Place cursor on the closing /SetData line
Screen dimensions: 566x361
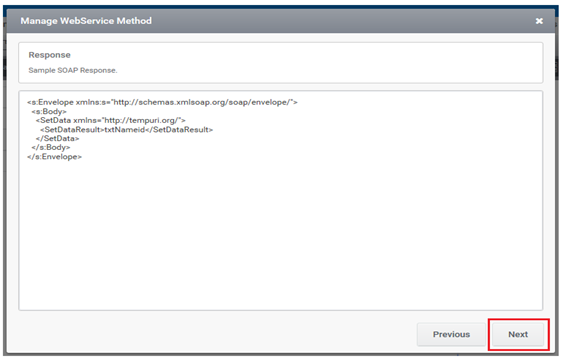click(57, 139)
